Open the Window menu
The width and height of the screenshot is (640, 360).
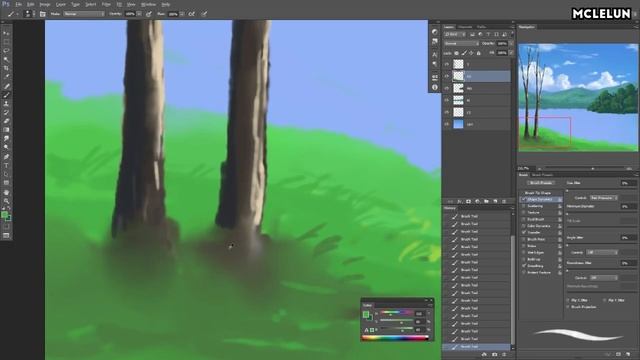(x=148, y=4)
